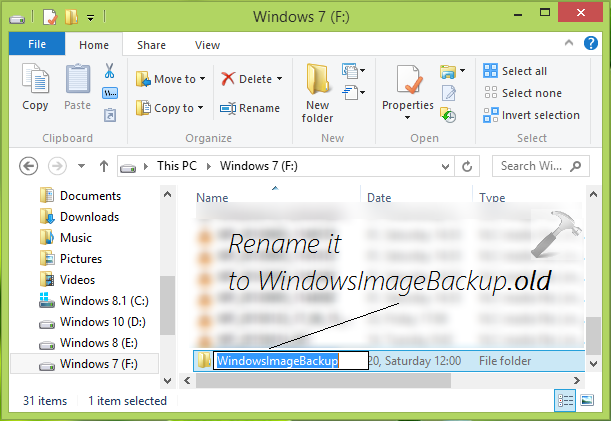The width and height of the screenshot is (611, 421).
Task: Click the Refresh button
Action: [x=467, y=167]
